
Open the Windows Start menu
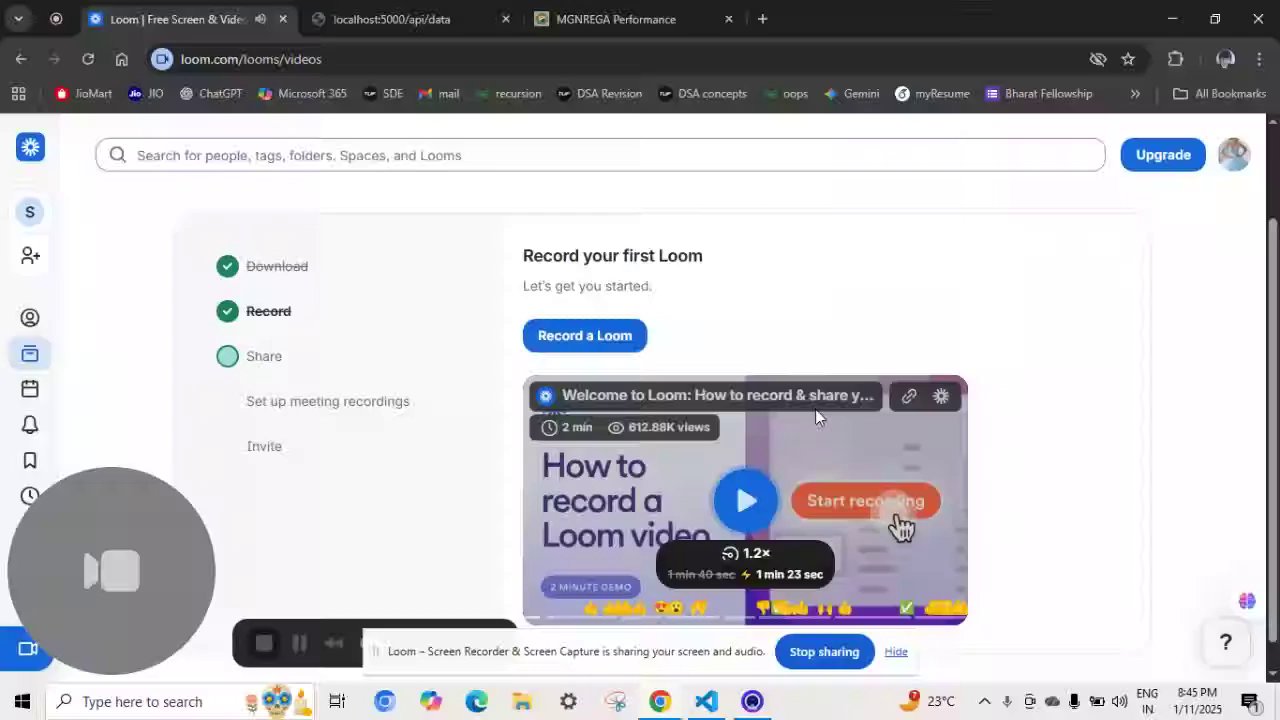point(22,701)
